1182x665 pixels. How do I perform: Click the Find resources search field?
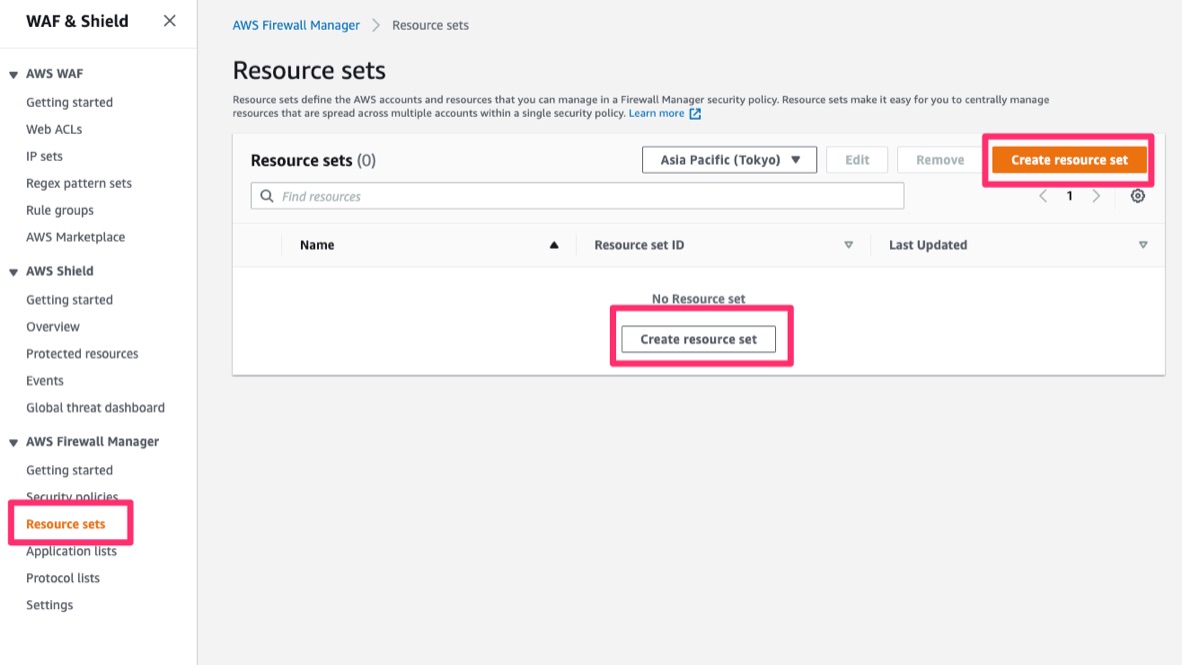coord(577,196)
